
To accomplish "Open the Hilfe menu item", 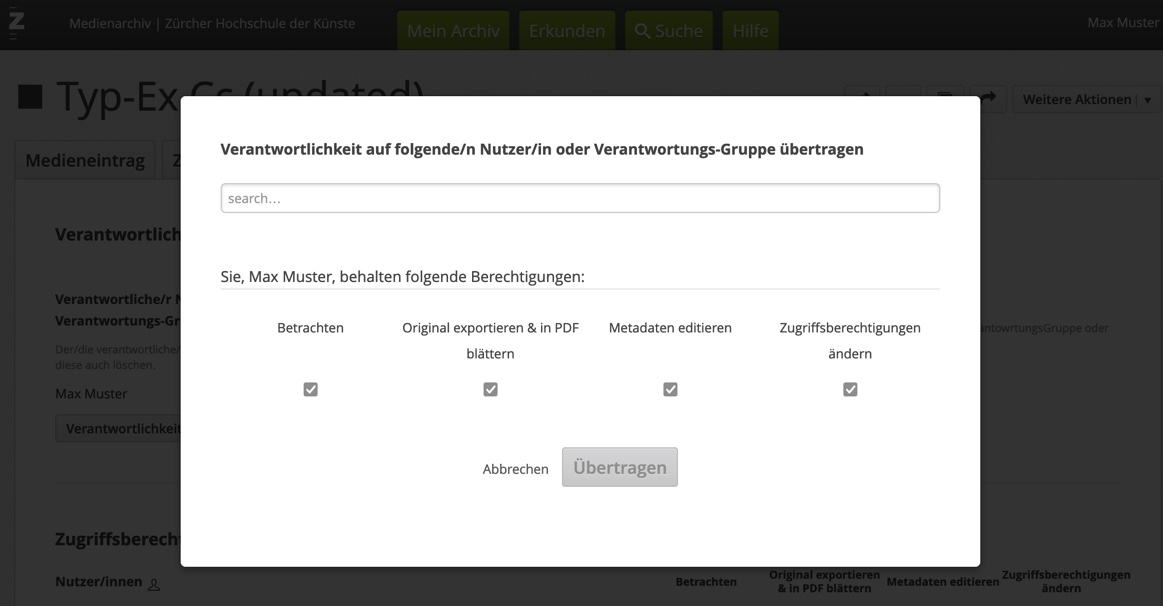I will tap(750, 31).
